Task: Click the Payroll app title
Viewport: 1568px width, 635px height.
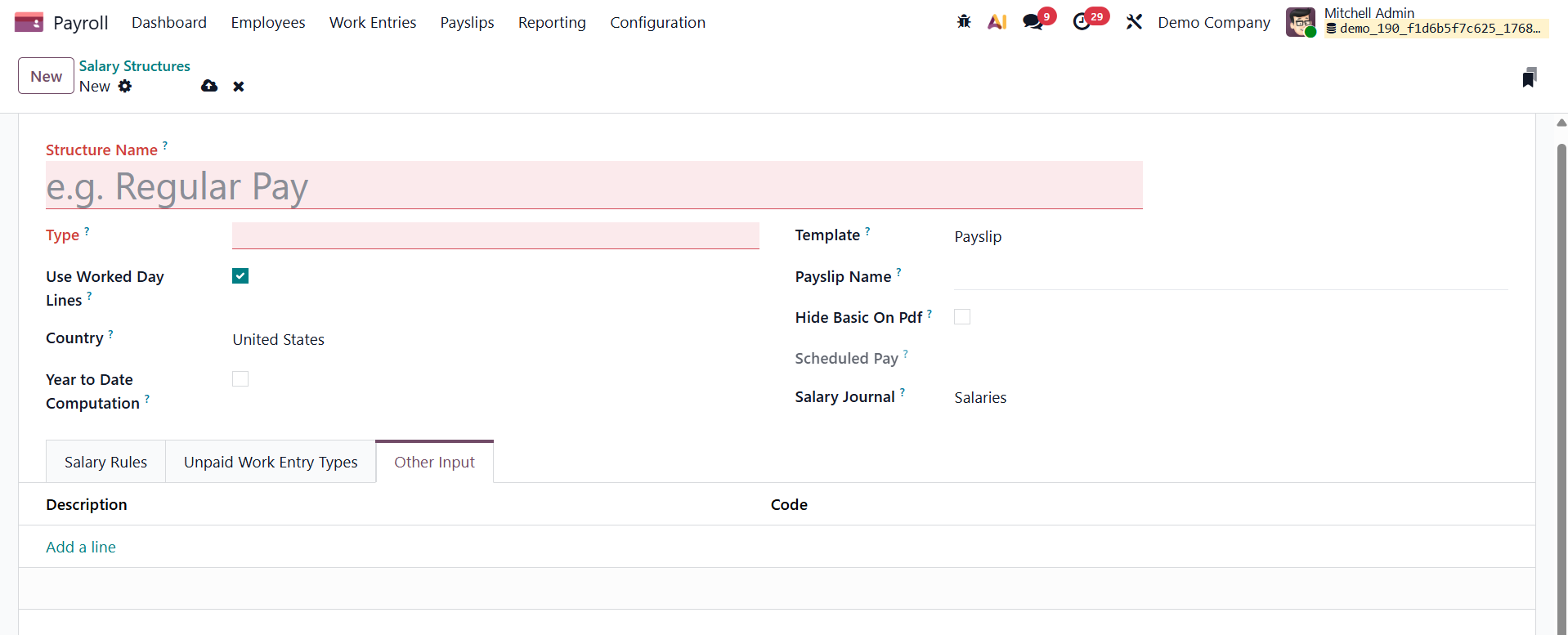Action: coord(81,22)
